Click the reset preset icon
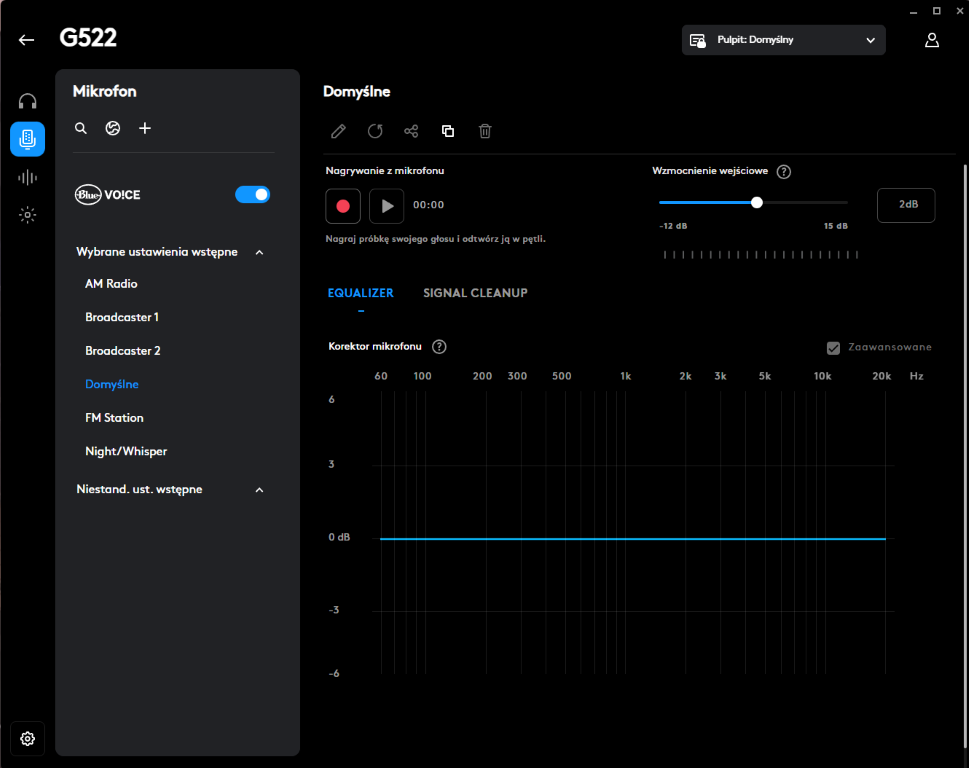969x768 pixels. pos(374,131)
